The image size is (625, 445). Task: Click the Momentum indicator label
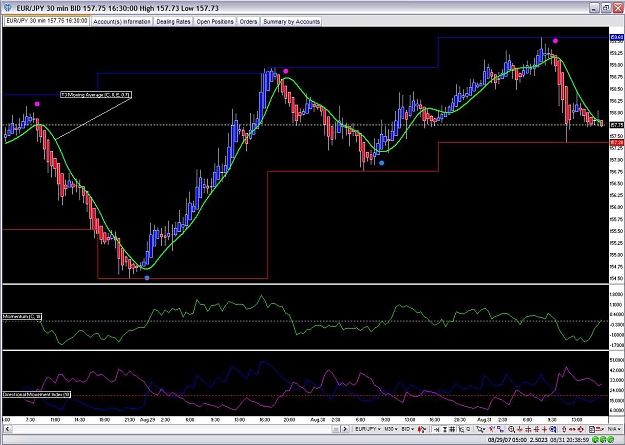pyautogui.click(x=22, y=317)
